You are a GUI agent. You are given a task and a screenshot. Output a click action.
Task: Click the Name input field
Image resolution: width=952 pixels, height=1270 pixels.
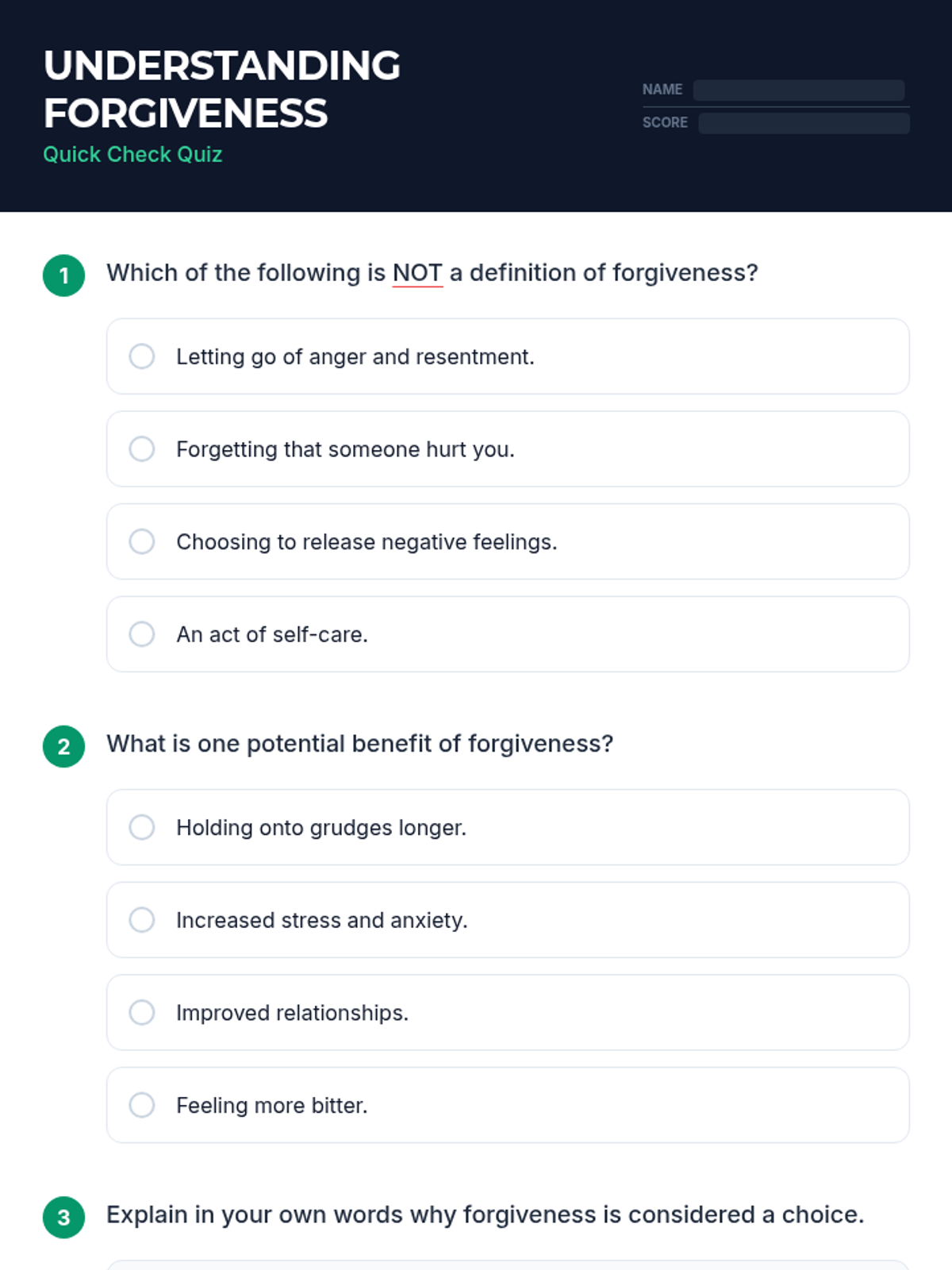click(798, 90)
